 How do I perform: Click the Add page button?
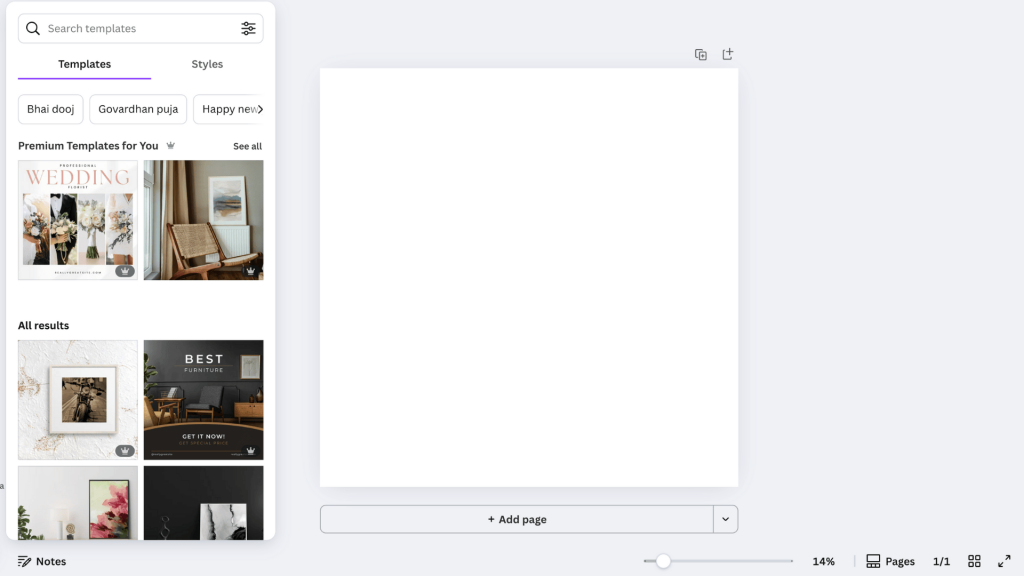point(517,519)
